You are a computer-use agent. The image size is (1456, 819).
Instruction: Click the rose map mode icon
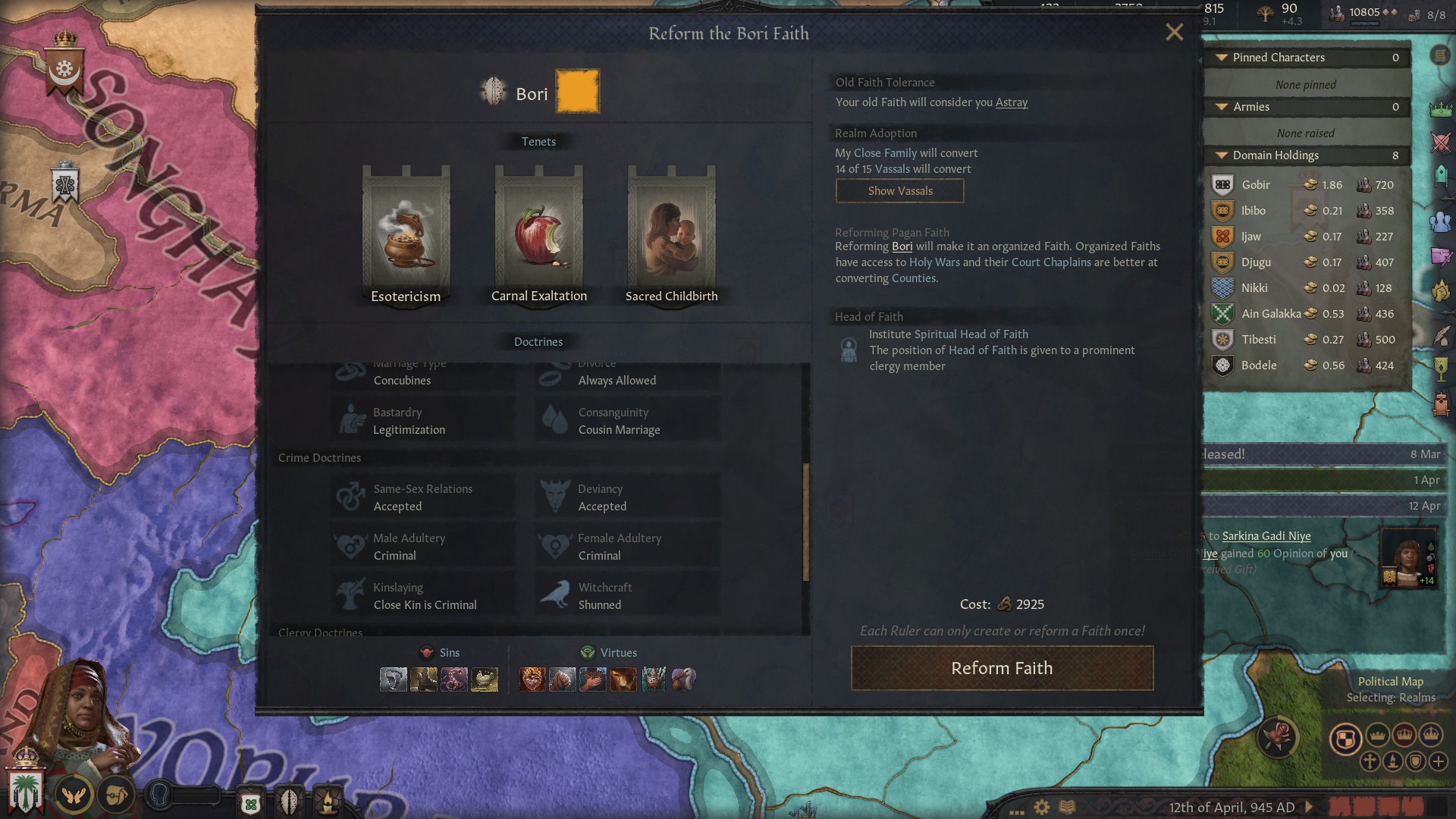click(x=1279, y=736)
